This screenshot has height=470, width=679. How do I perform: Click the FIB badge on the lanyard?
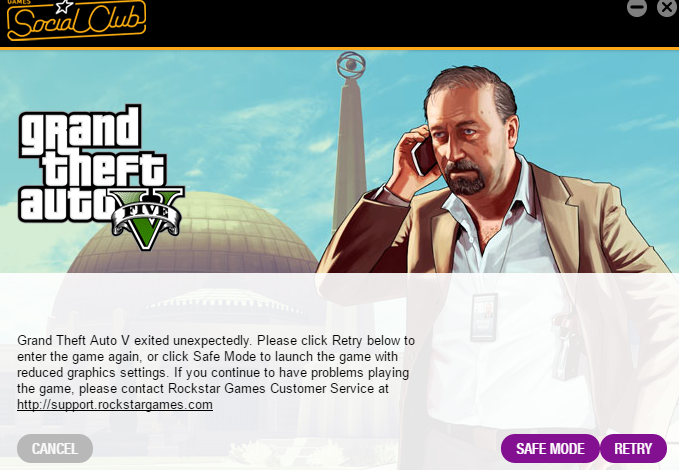(x=484, y=317)
